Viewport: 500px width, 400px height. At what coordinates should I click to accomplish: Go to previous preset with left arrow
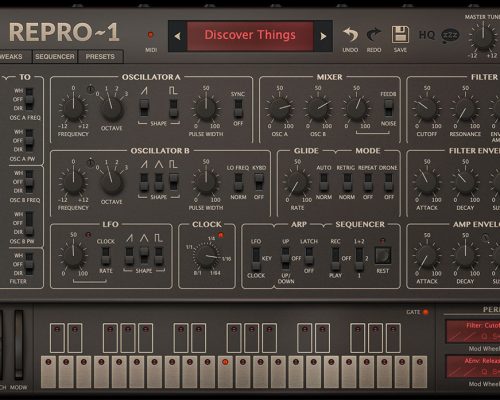177,36
